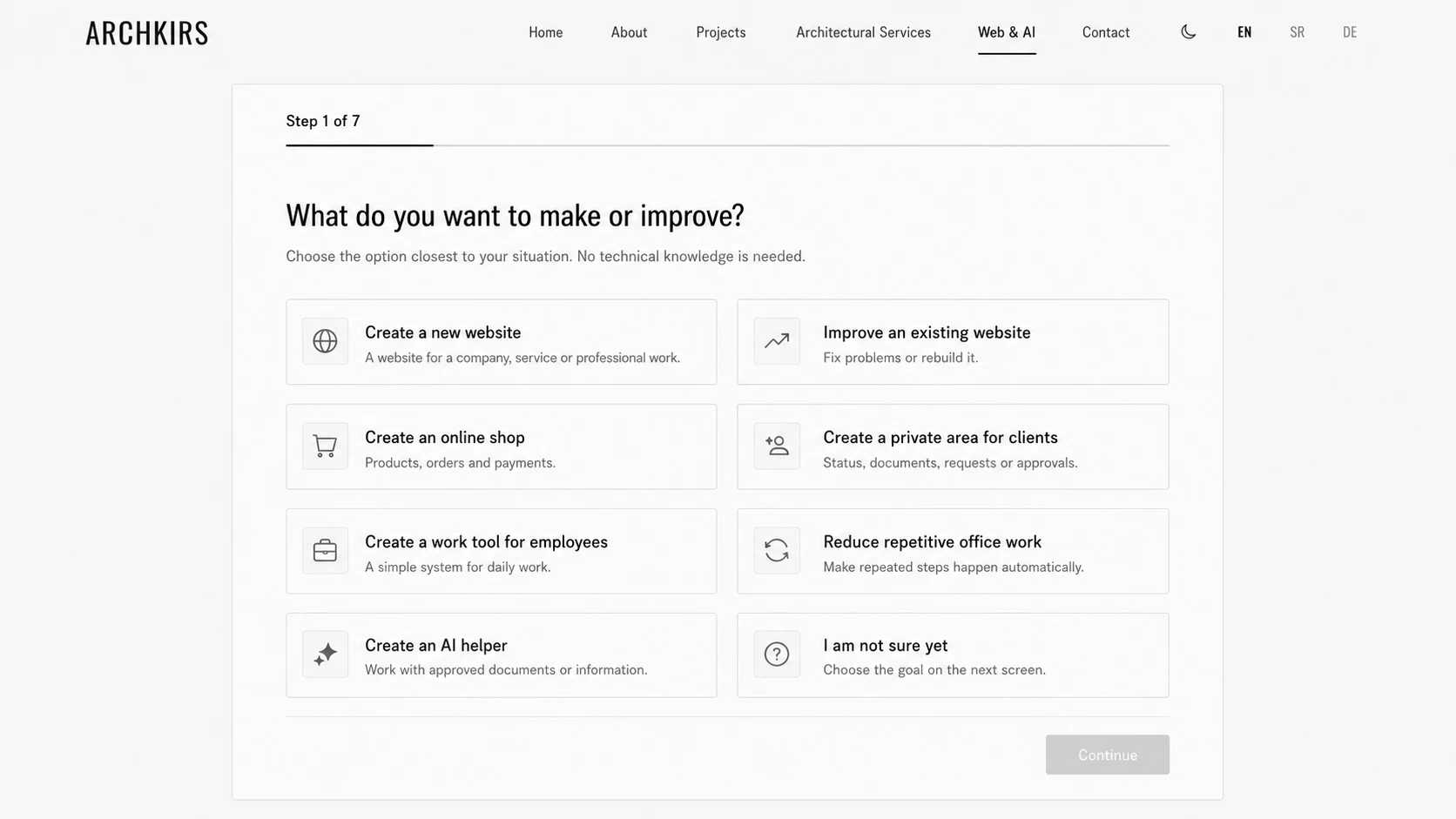This screenshot has width=1456, height=819.
Task: Click 'Make repeated steps happen automatically.' text
Action: [x=954, y=567]
